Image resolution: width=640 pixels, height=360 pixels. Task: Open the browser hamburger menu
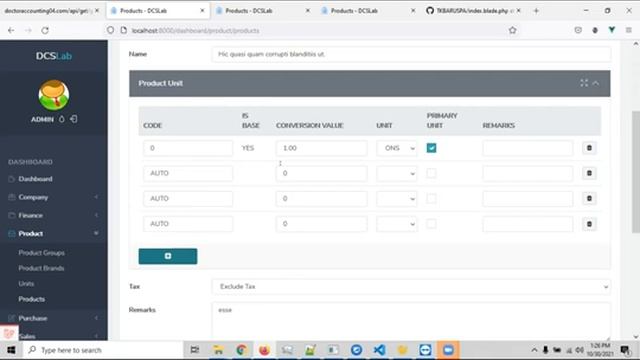tap(629, 30)
